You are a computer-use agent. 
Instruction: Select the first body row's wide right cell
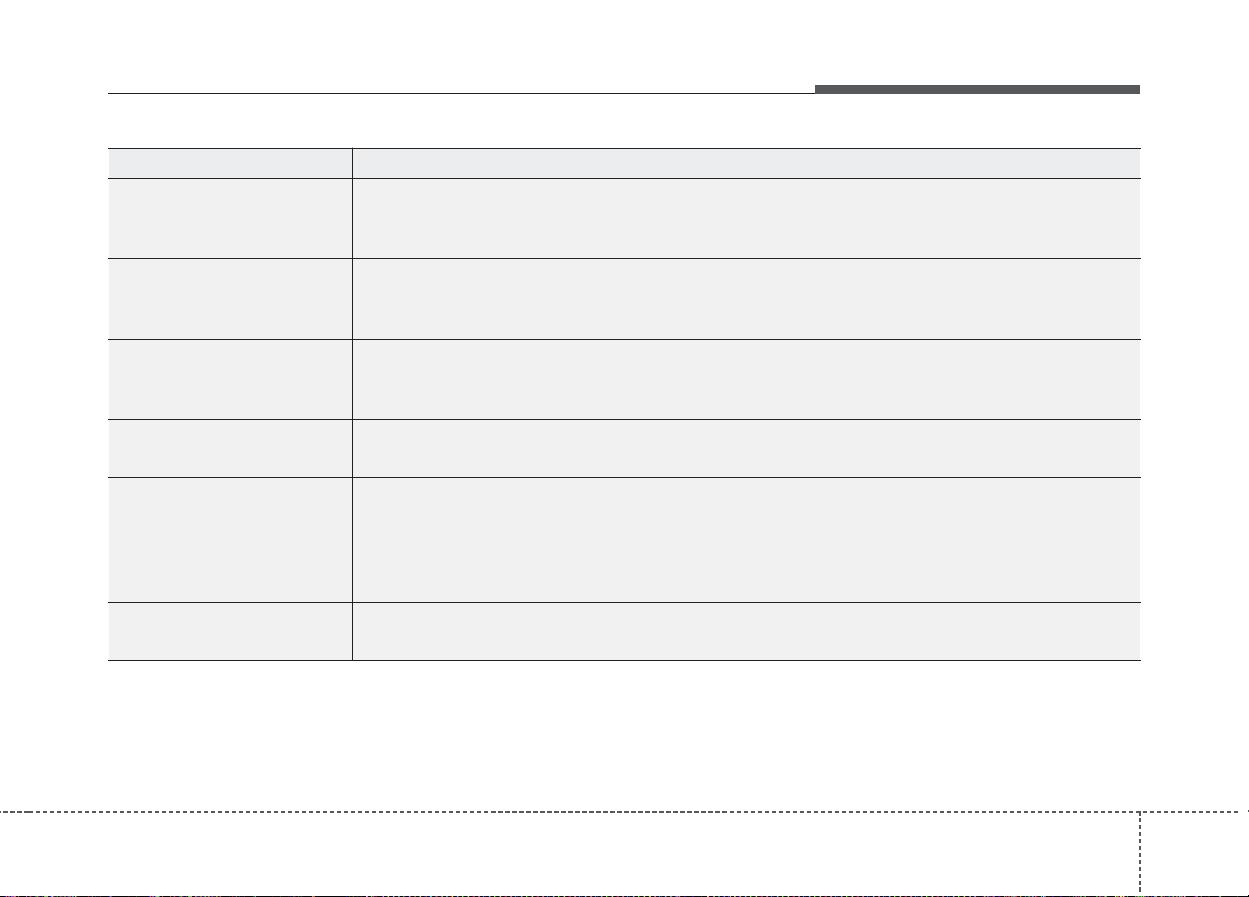746,218
